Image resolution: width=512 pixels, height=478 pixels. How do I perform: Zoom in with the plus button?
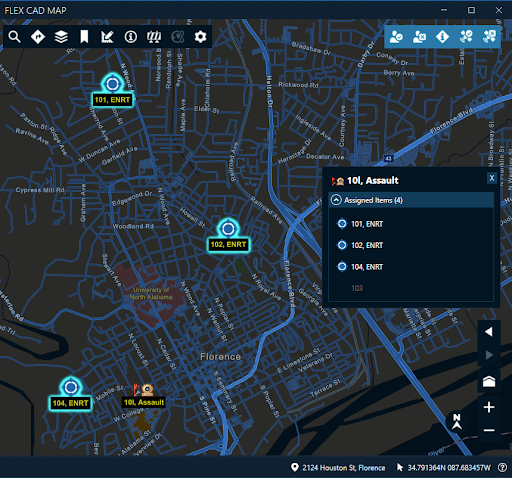click(x=489, y=407)
